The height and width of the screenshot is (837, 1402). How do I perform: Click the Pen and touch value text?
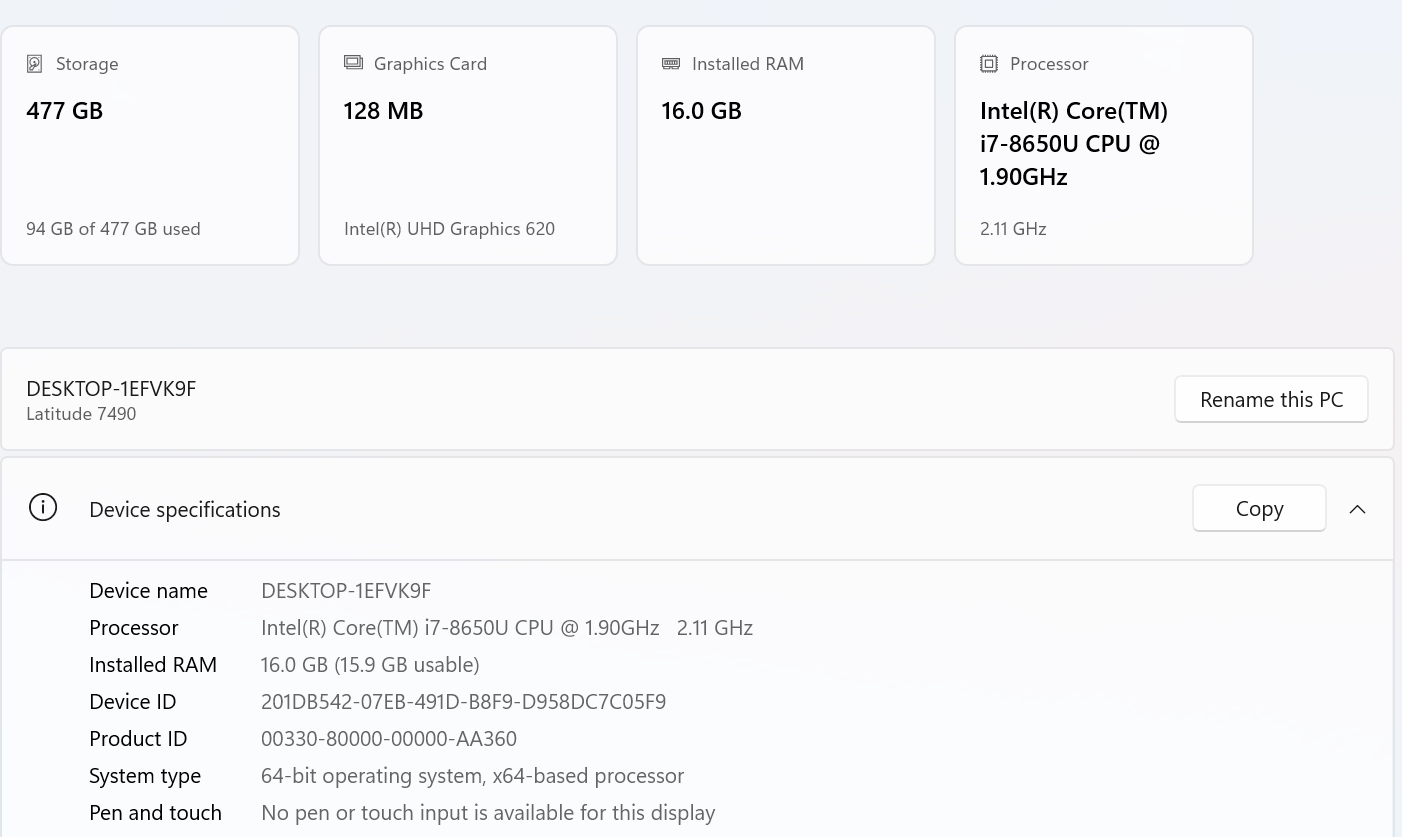point(488,813)
